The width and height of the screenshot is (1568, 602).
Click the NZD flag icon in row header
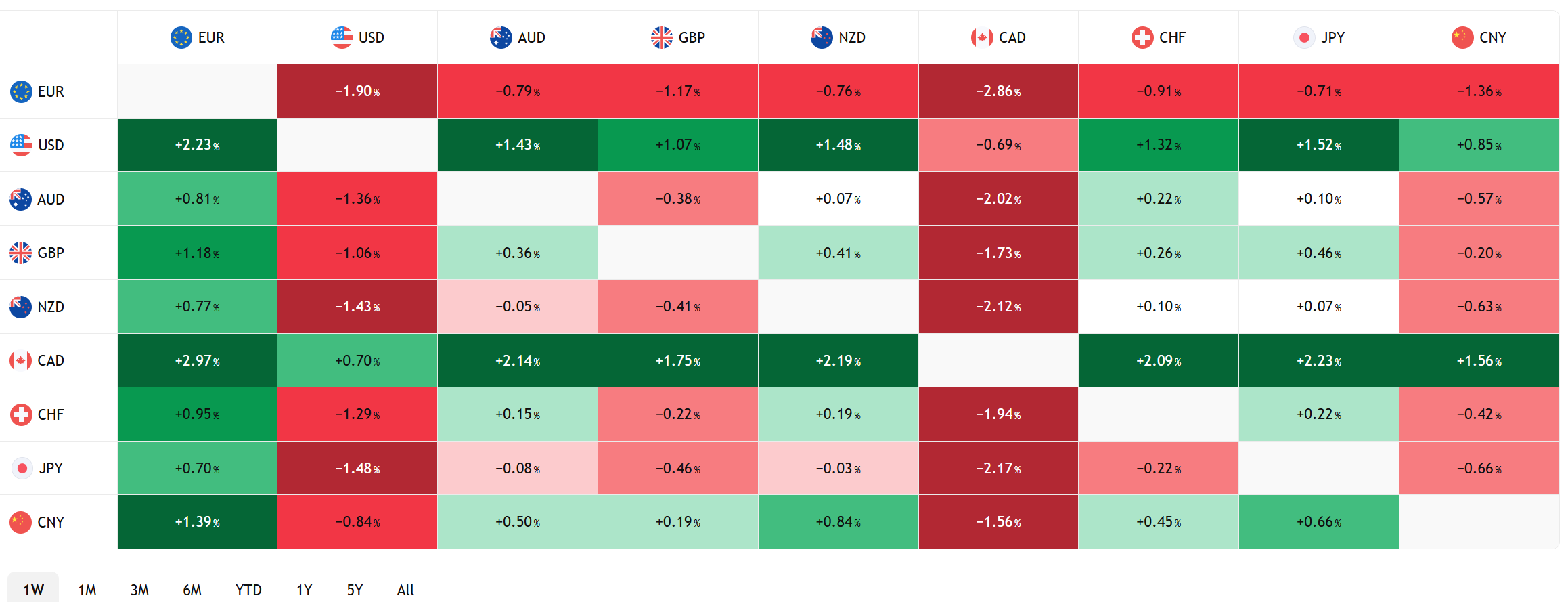pyautogui.click(x=21, y=307)
